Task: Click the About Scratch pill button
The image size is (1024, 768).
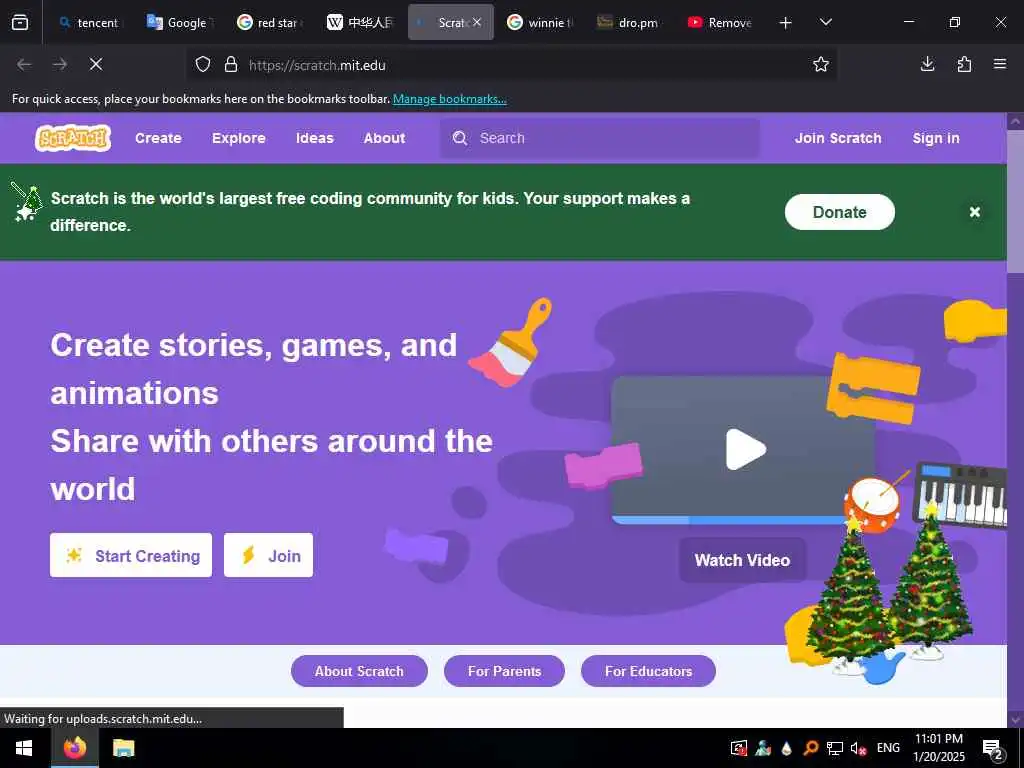Action: 359,671
